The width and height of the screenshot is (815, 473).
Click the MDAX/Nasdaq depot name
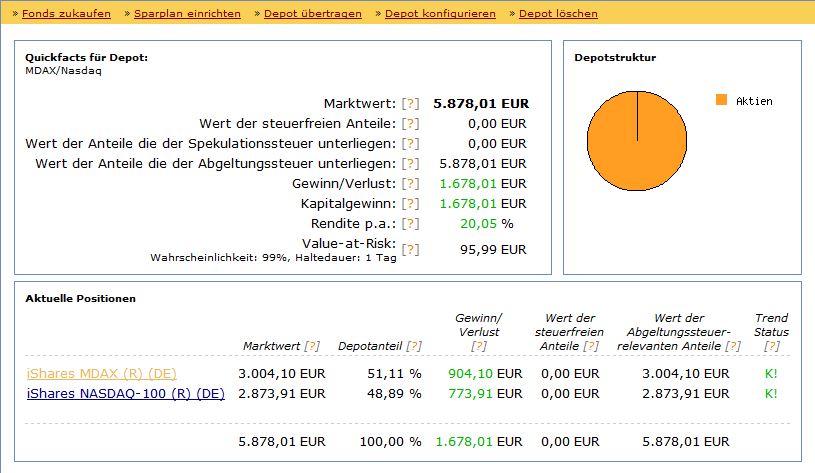[63, 71]
